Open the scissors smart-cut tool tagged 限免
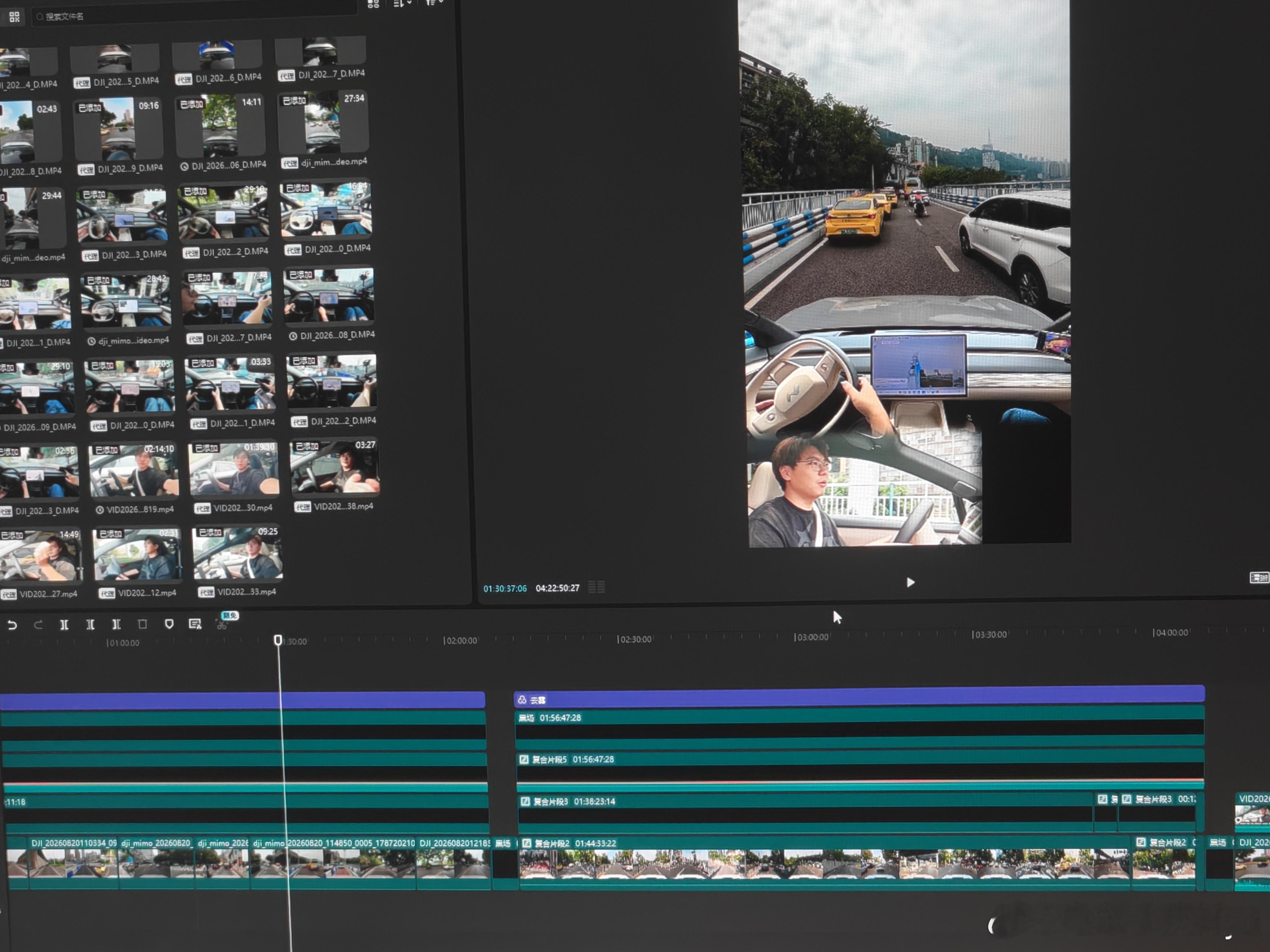This screenshot has height=952, width=1270. pos(223,624)
